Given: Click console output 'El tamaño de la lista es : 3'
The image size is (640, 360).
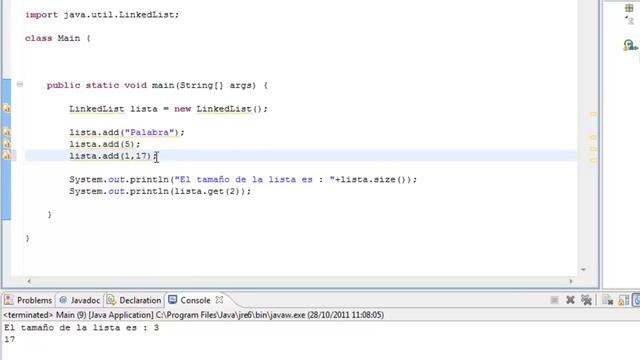Looking at the screenshot, I should [82, 328].
